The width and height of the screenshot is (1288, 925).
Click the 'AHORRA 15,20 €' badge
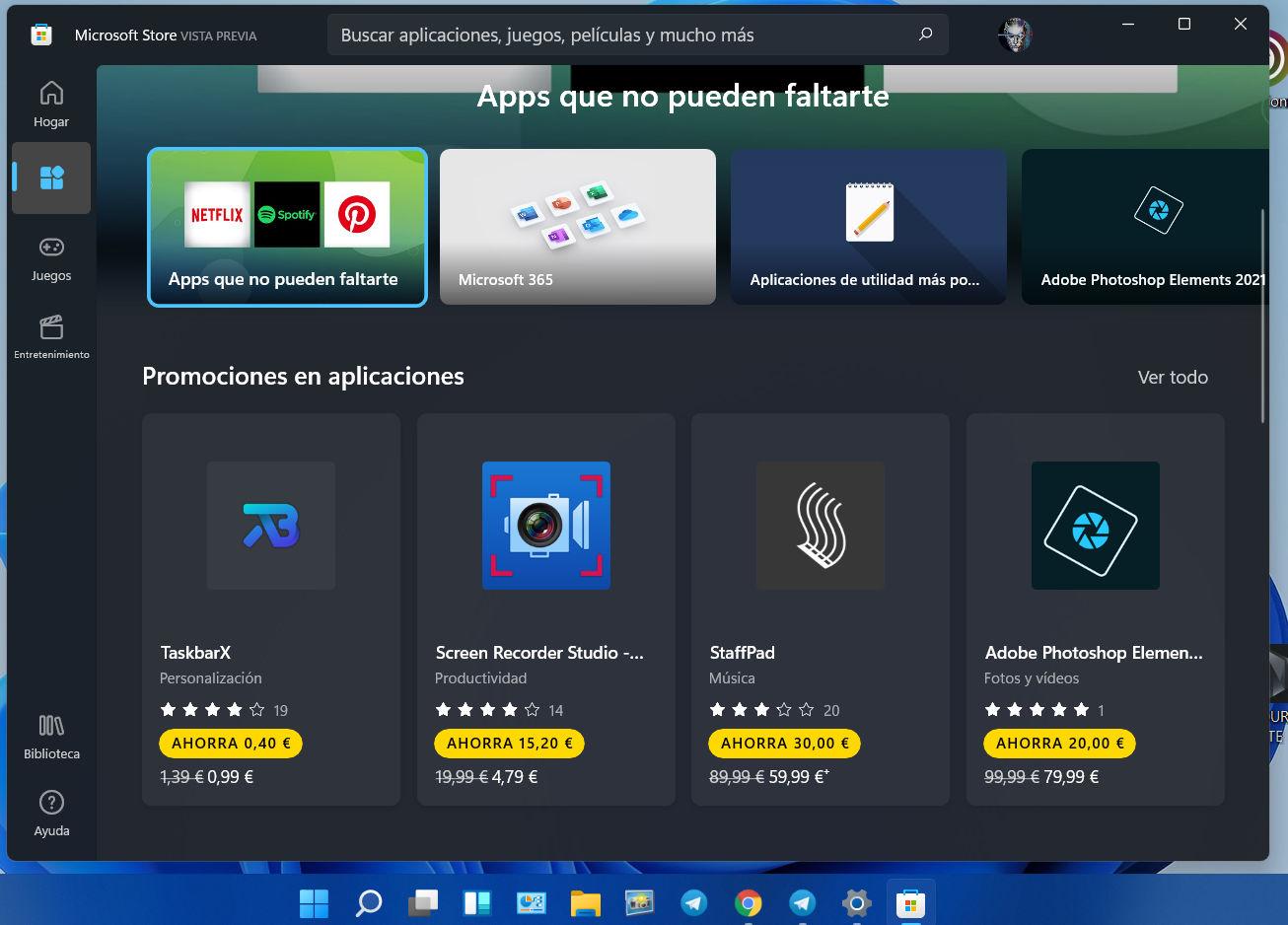pyautogui.click(x=510, y=744)
